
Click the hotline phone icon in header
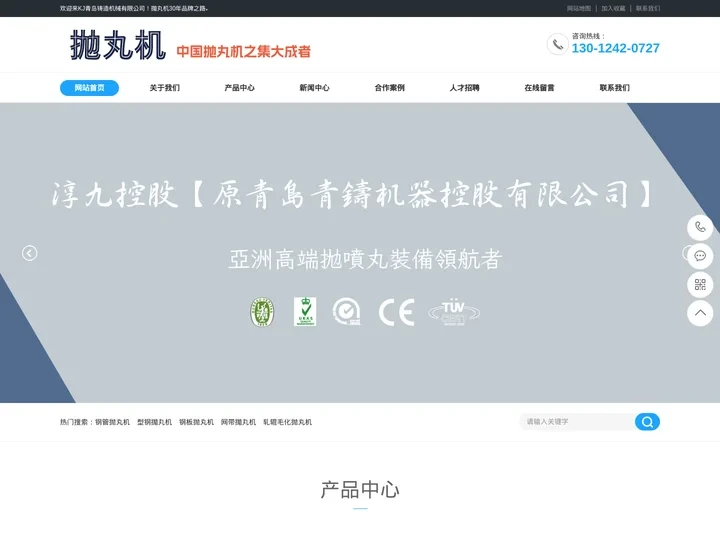557,45
